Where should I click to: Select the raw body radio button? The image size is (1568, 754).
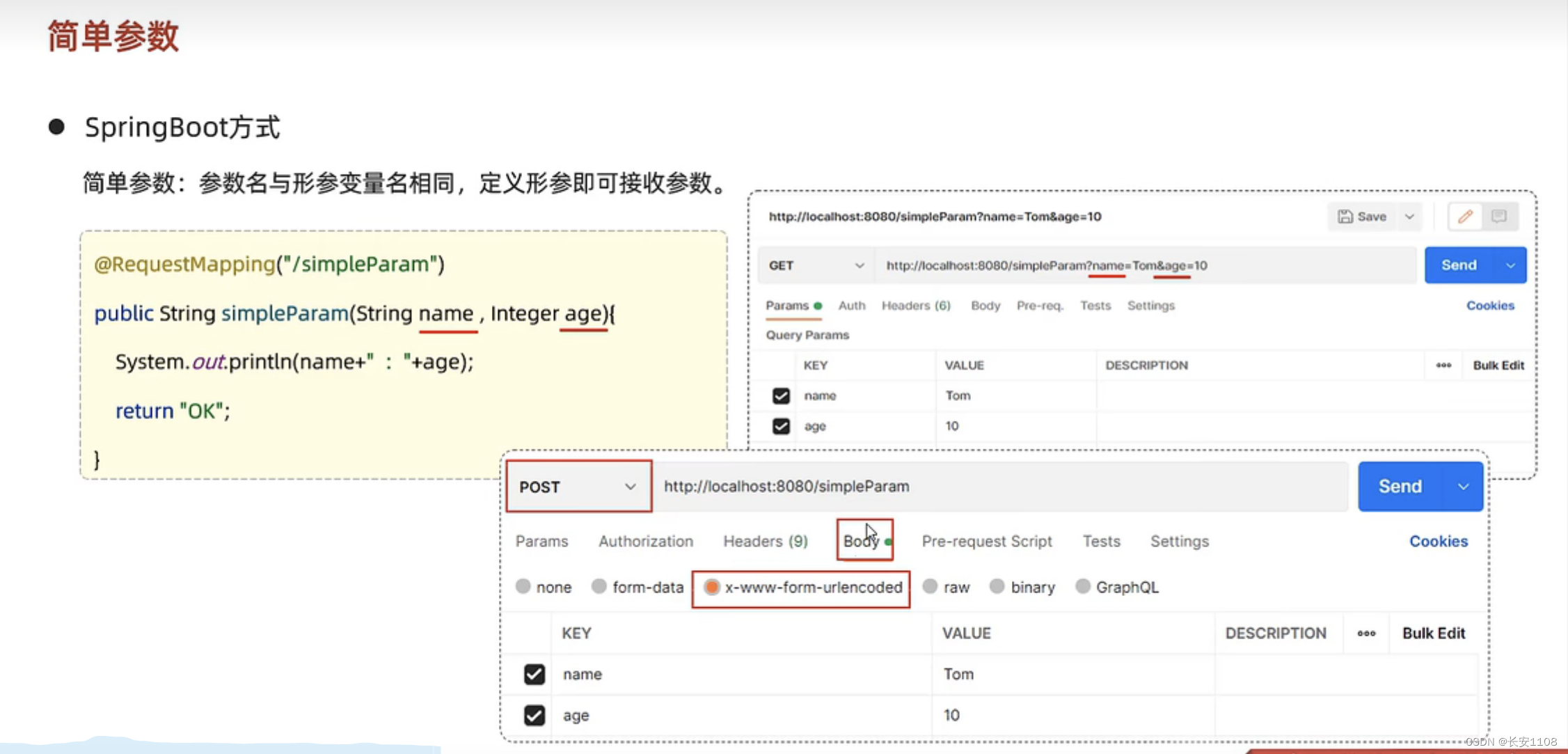(930, 587)
